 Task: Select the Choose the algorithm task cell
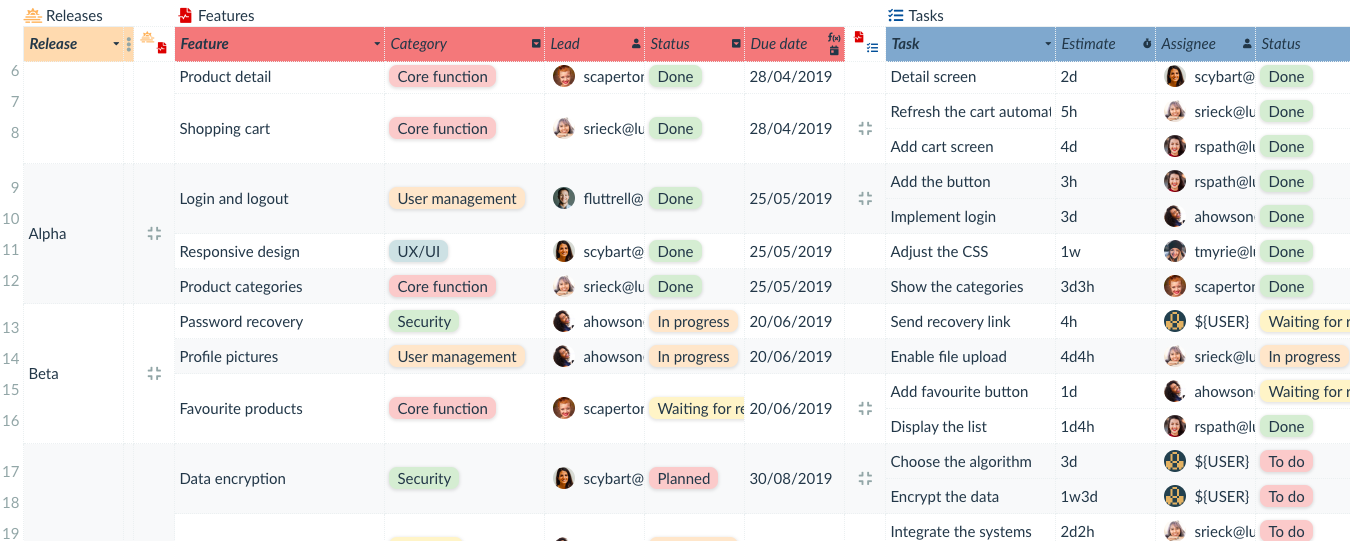click(971, 461)
